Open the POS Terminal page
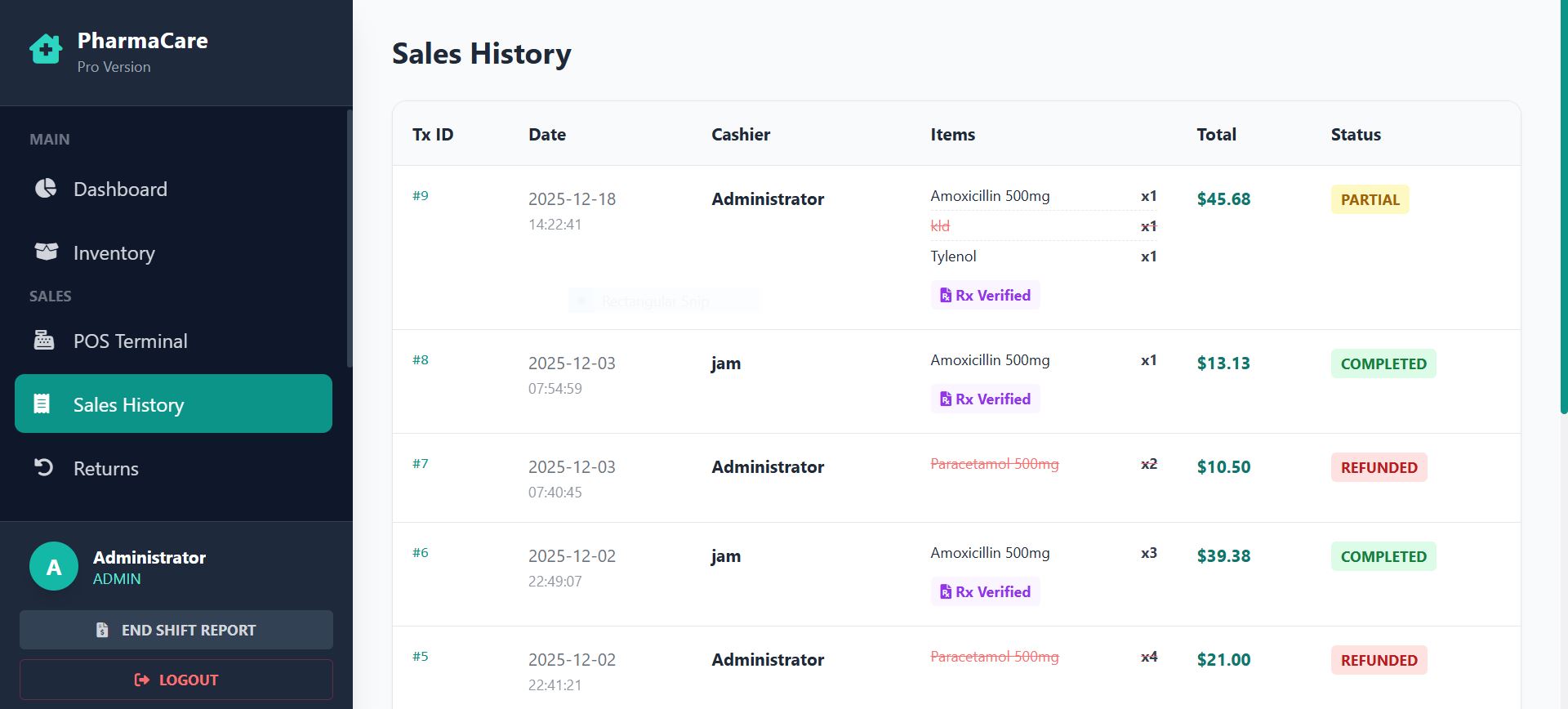1568x709 pixels. 173,341
